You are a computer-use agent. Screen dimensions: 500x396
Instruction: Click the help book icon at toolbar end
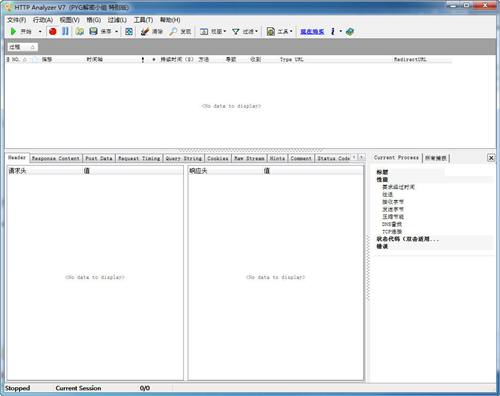click(x=350, y=31)
